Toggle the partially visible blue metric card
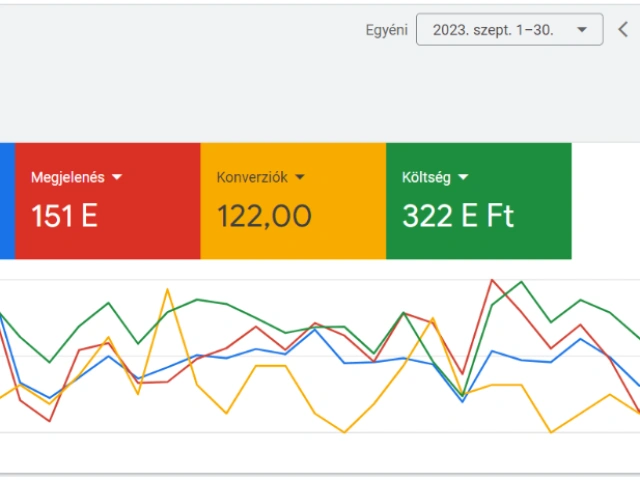This screenshot has height=480, width=640. [7, 200]
